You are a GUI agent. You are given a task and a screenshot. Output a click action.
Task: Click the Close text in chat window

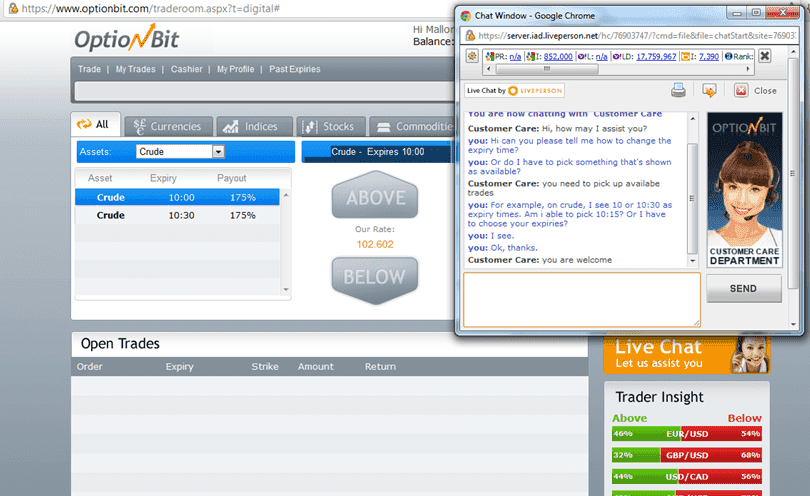pyautogui.click(x=765, y=90)
